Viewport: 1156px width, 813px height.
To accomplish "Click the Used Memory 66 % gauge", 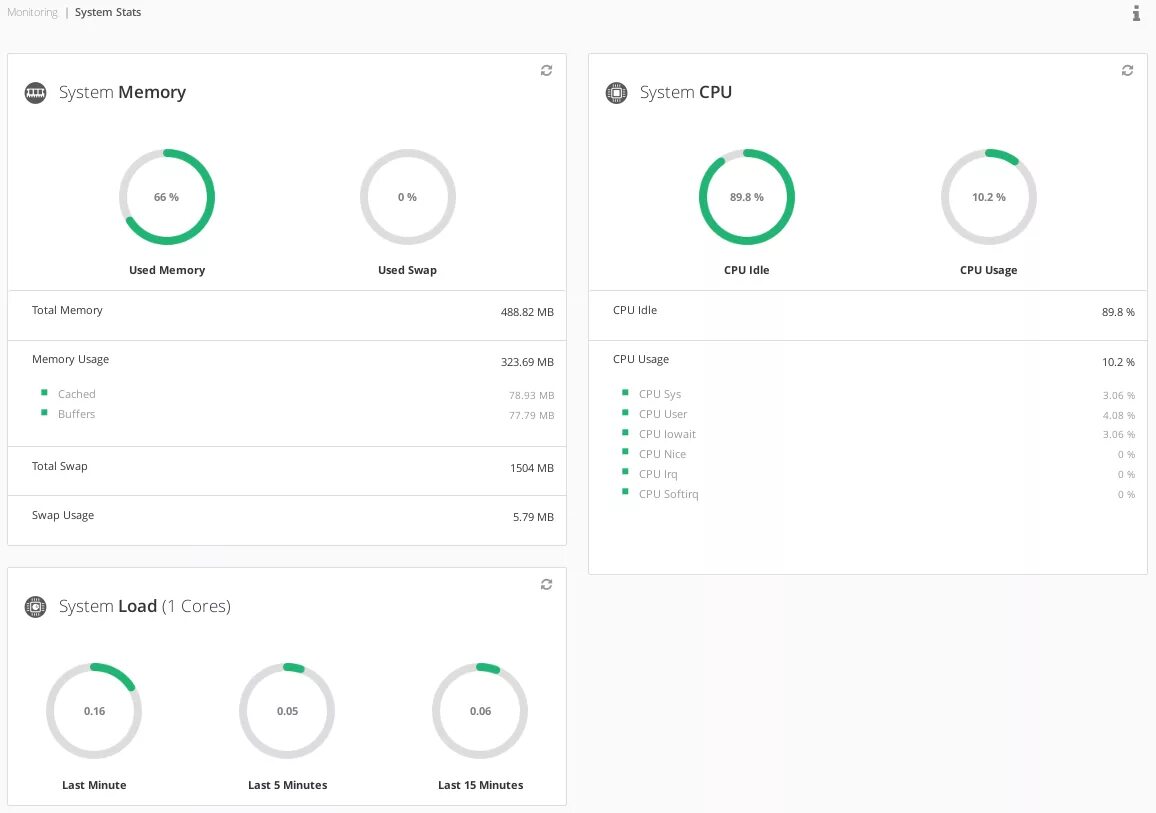I will 167,197.
